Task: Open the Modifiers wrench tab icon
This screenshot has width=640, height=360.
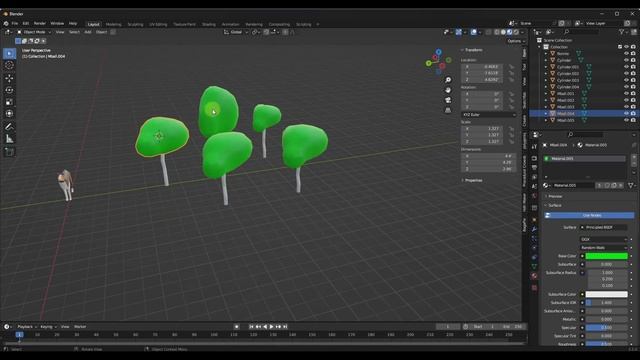Action: 534,229
